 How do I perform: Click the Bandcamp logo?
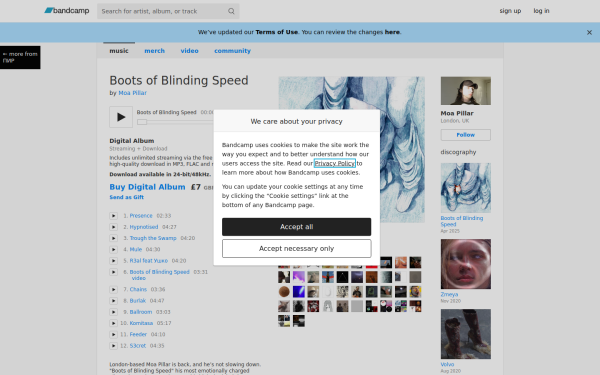(x=67, y=11)
